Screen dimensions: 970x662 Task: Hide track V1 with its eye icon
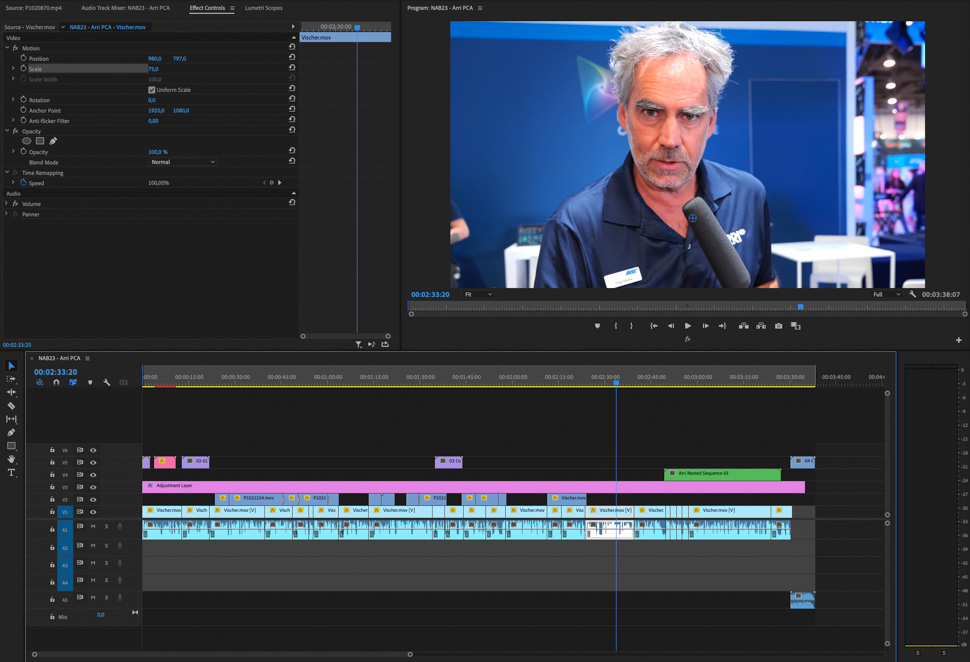click(x=93, y=512)
